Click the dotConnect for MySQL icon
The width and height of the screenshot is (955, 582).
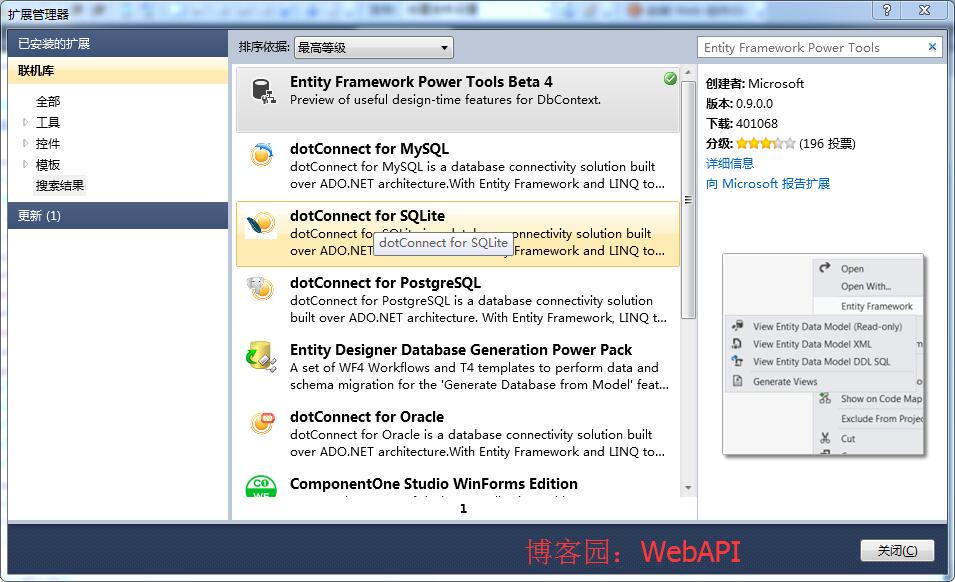[262, 155]
